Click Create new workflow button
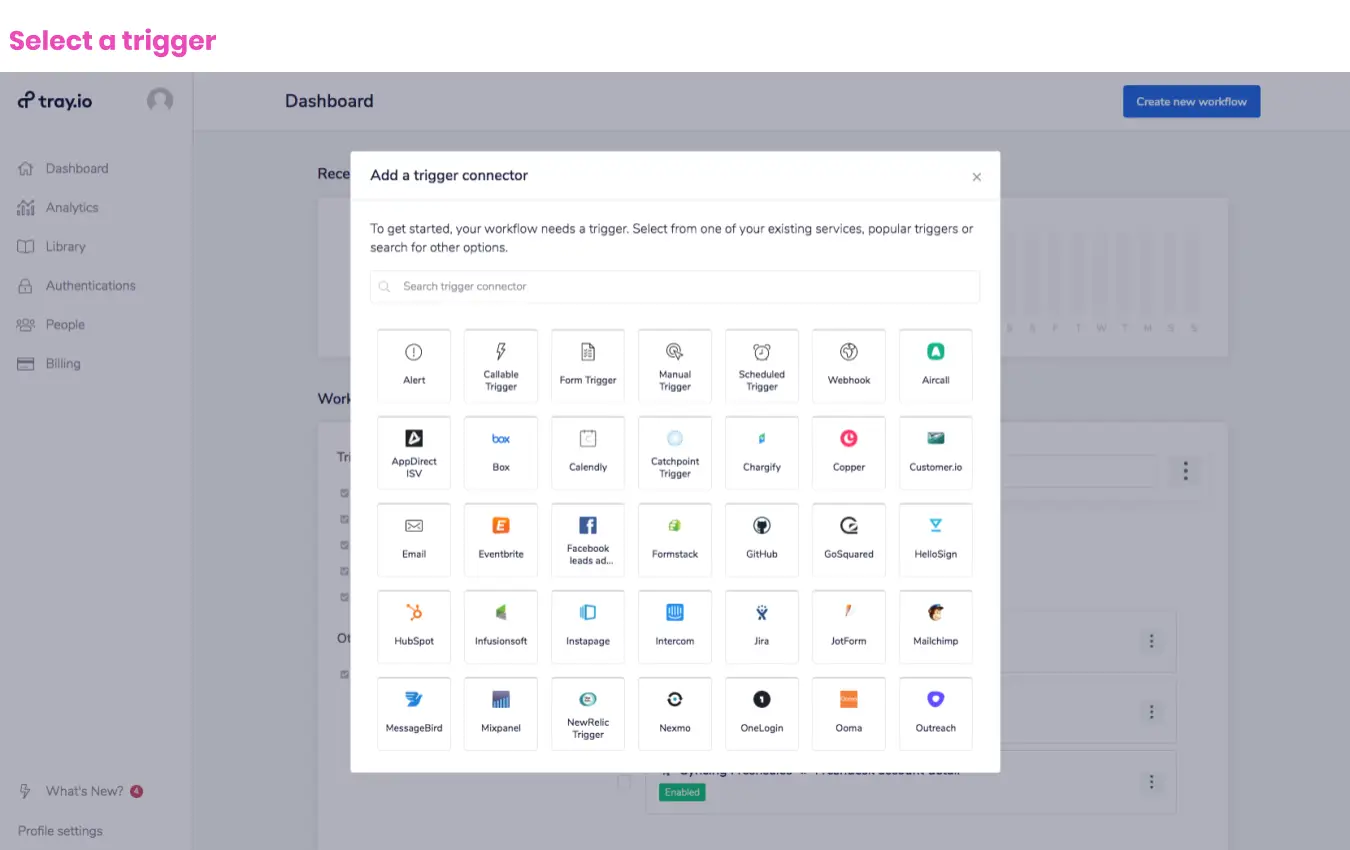The height and width of the screenshot is (850, 1350). click(1191, 101)
